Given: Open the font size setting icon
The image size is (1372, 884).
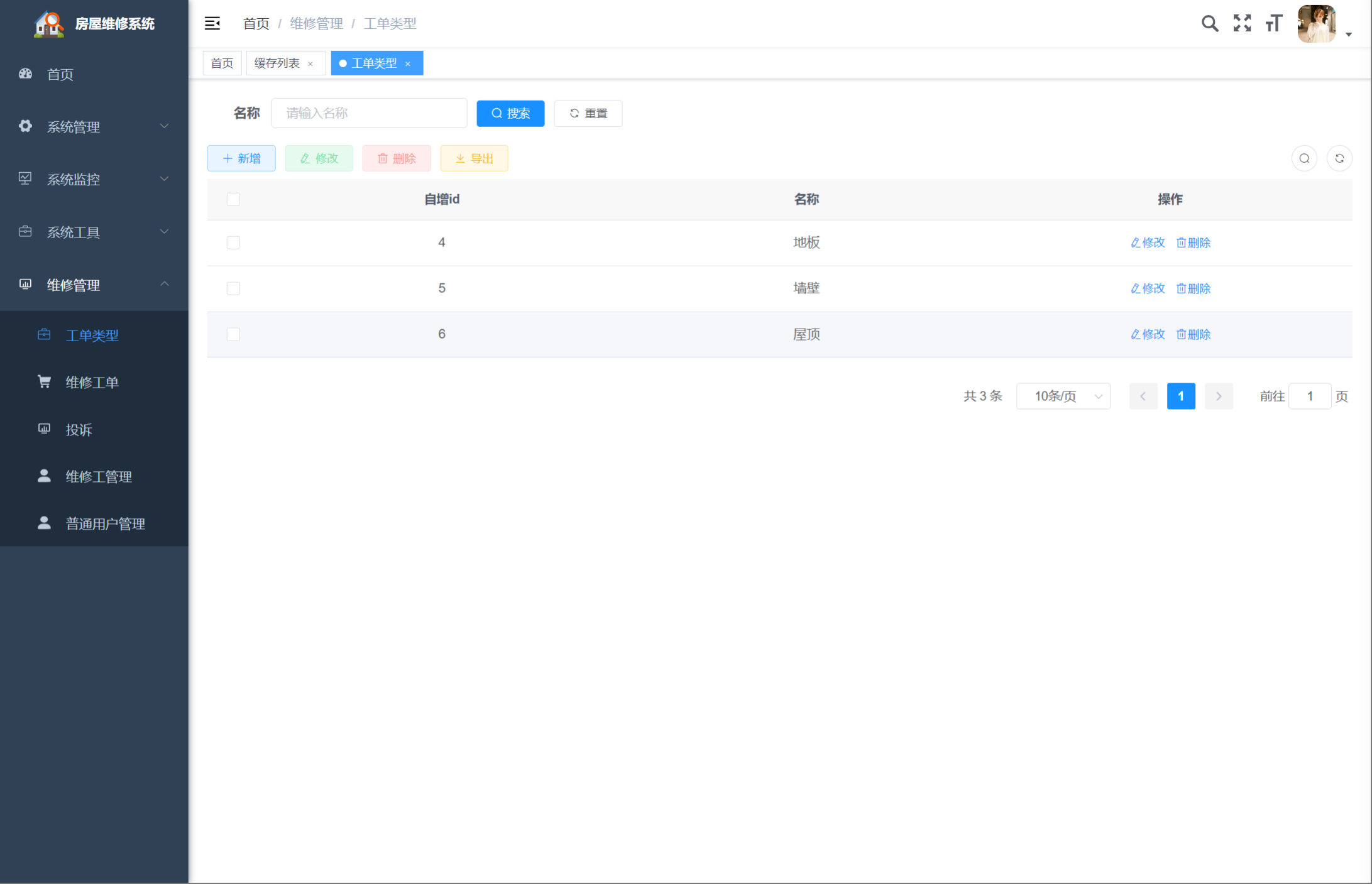Looking at the screenshot, I should [1274, 23].
